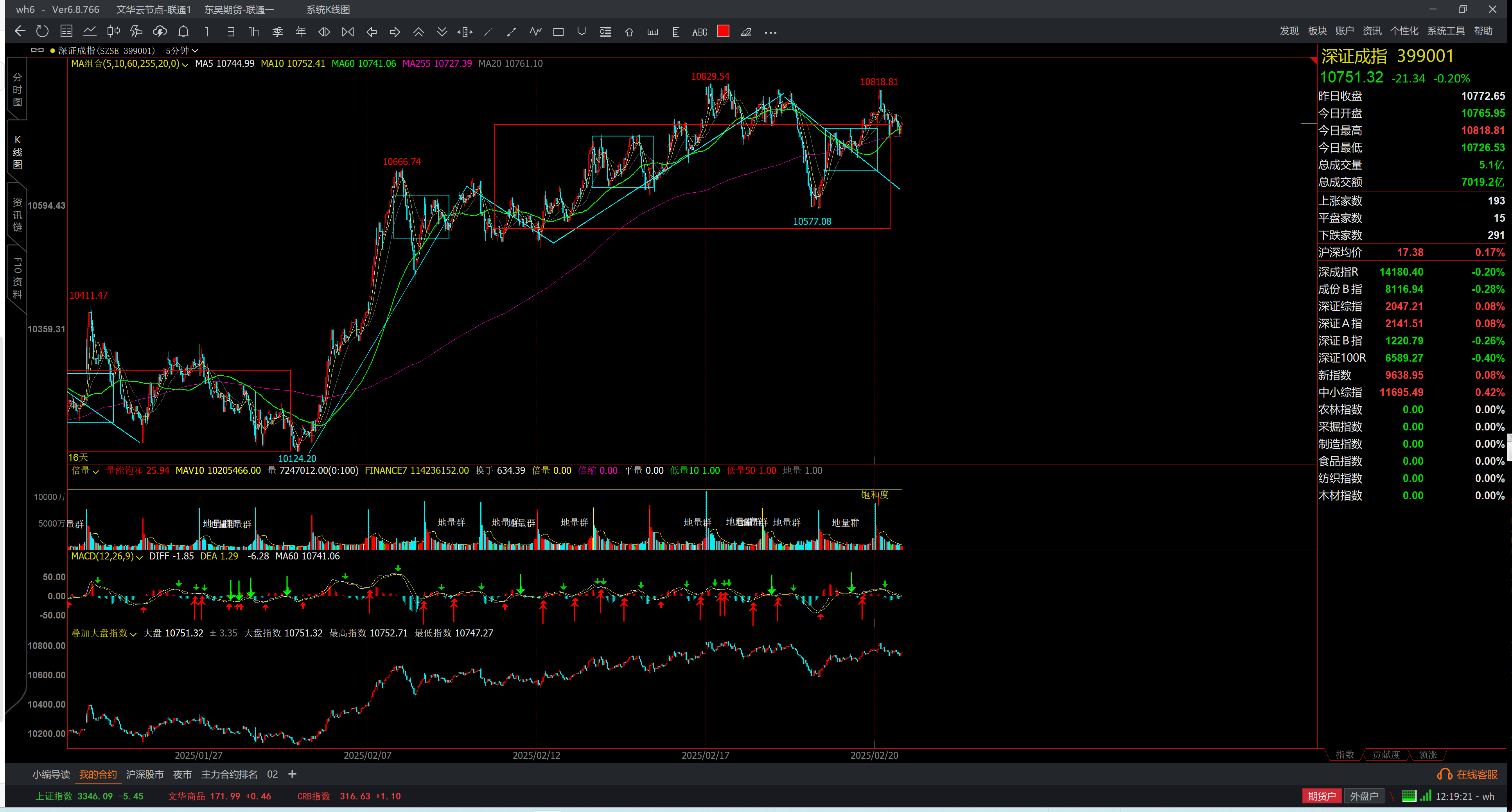Select the 主力合约排名 bottom tab

point(230,774)
